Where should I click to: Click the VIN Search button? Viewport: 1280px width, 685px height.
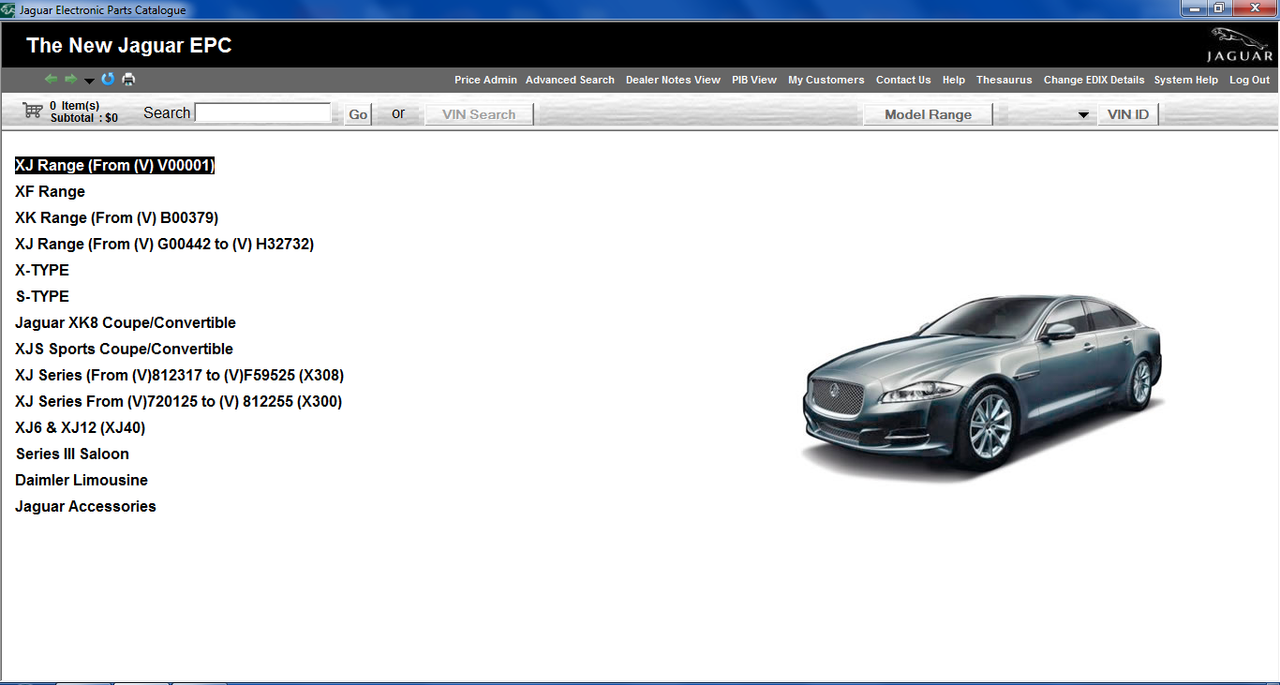(479, 114)
